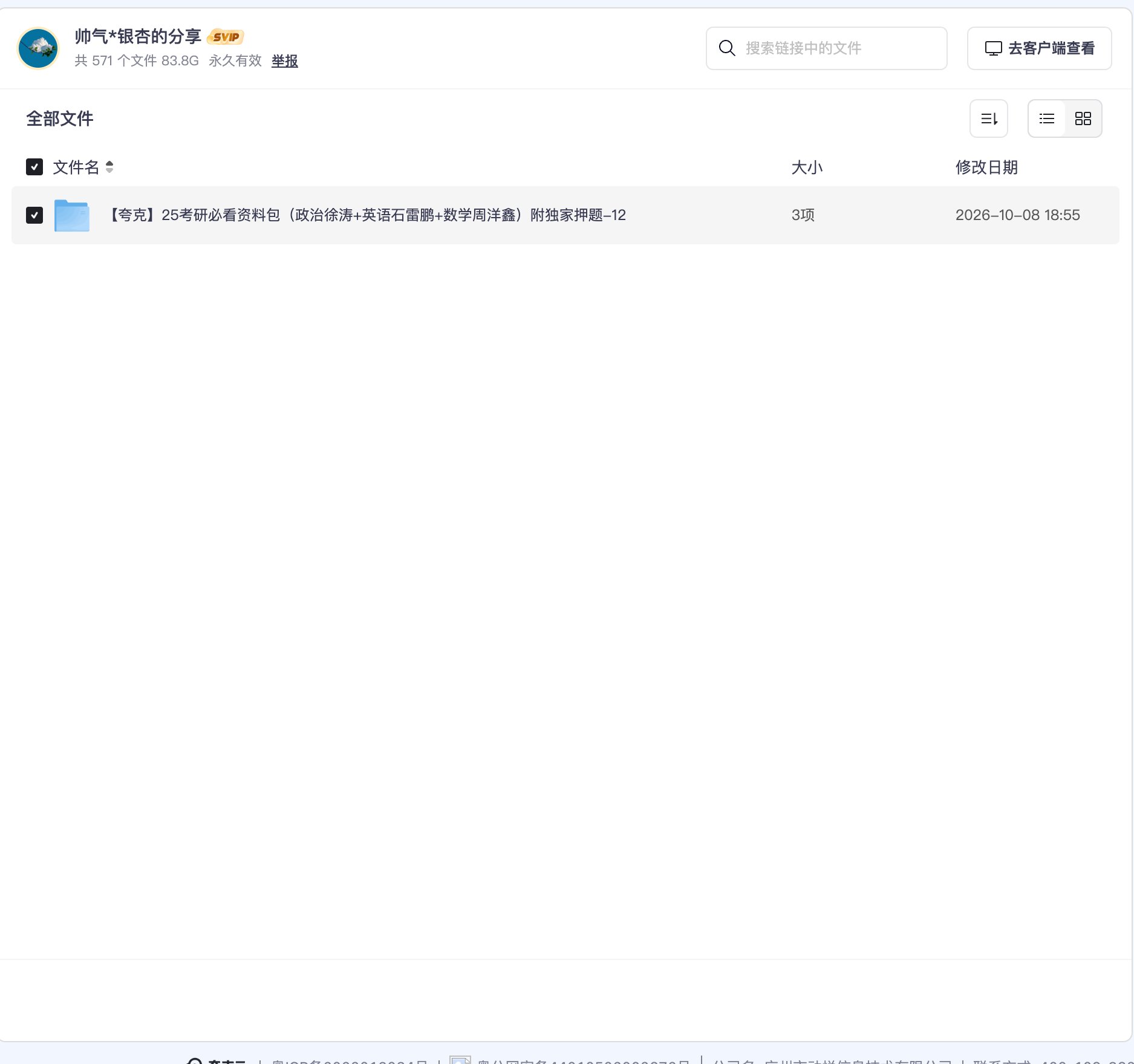Click the 去客户端查看 button
1134x1064 pixels.
pos(1039,48)
